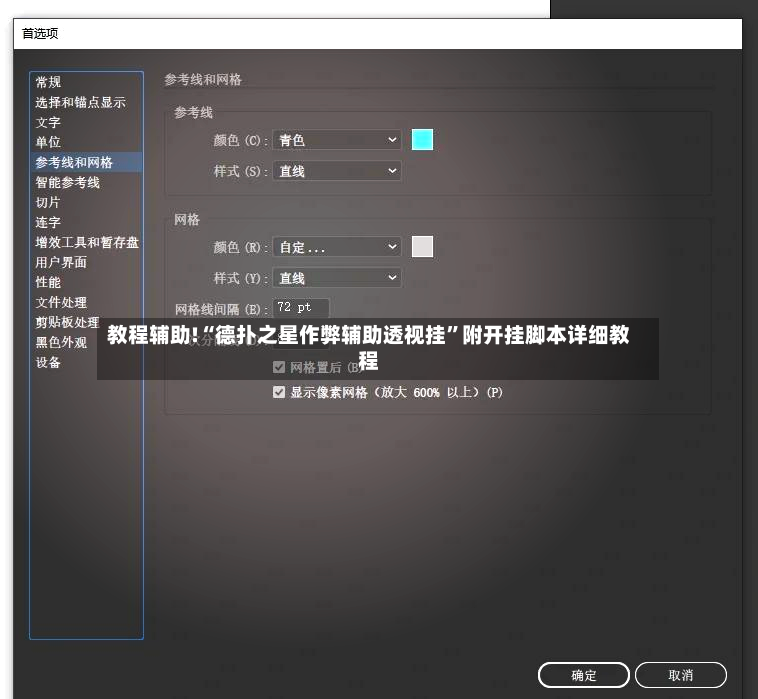This screenshot has height=699, width=758.
Task: Select 设备 category
Action: click(48, 363)
